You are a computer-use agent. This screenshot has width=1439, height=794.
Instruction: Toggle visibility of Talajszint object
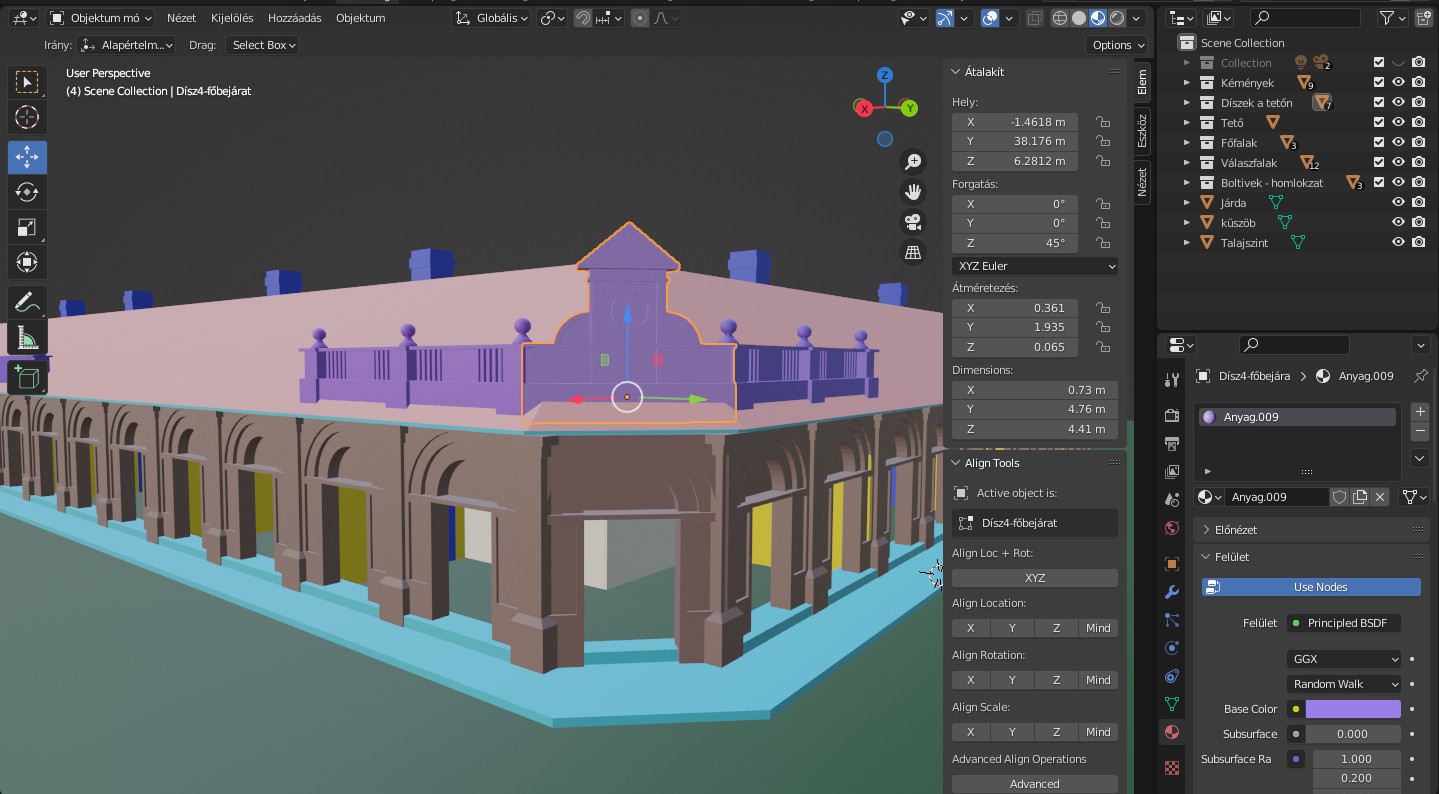coord(1398,243)
